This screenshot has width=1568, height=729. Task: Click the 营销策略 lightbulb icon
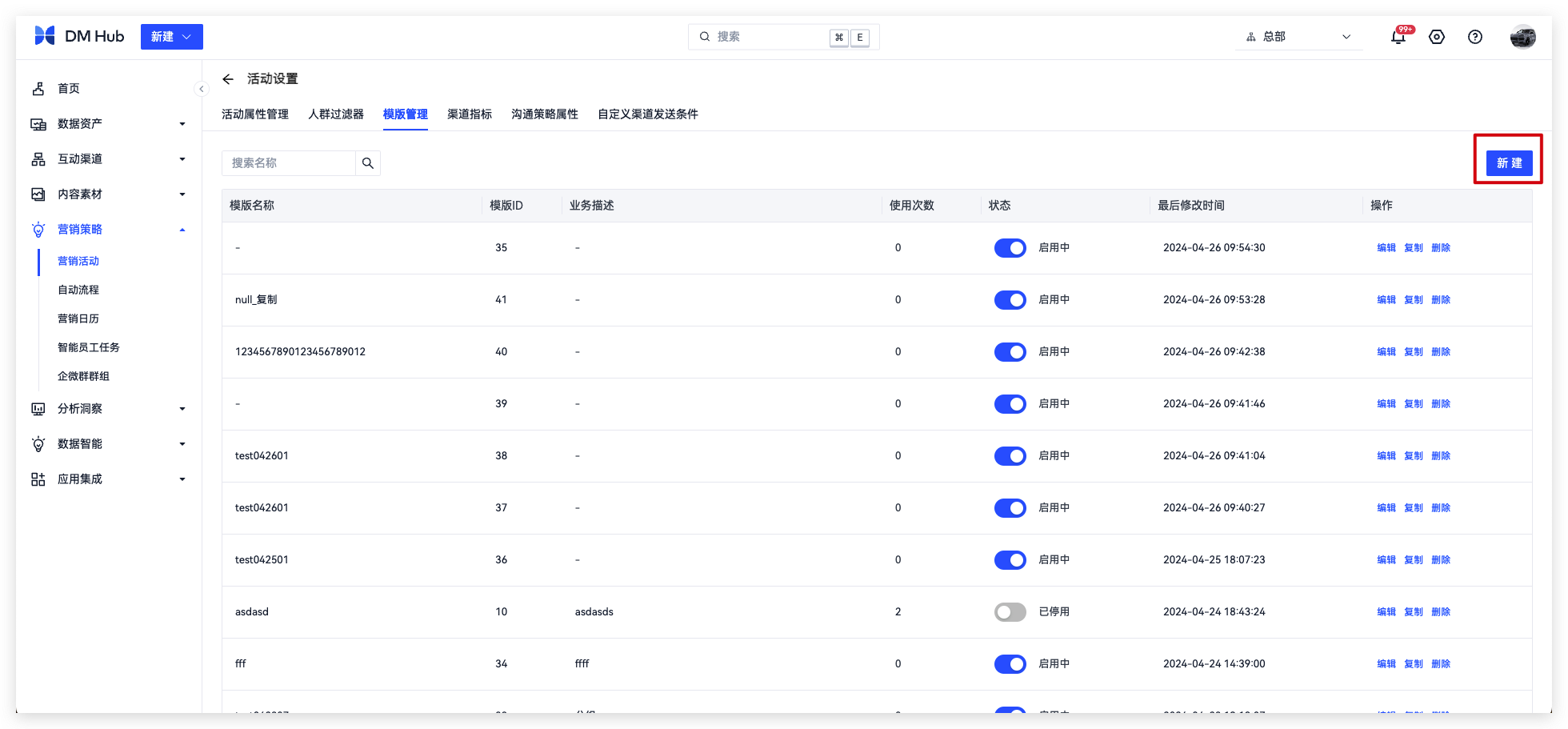coord(38,230)
